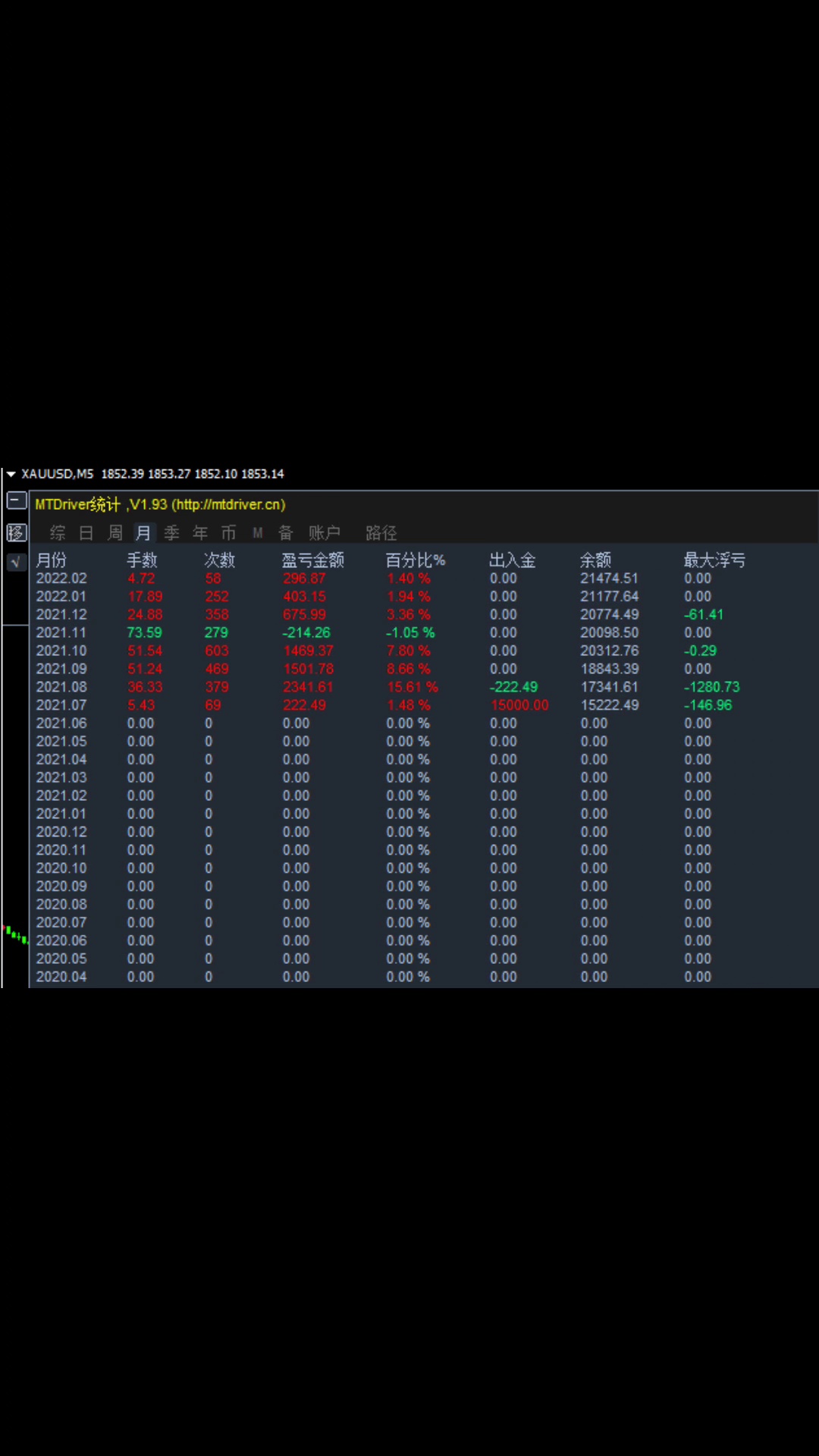This screenshot has width=819, height=1456.
Task: Switch to the 季 quarterly tab
Action: tap(172, 533)
